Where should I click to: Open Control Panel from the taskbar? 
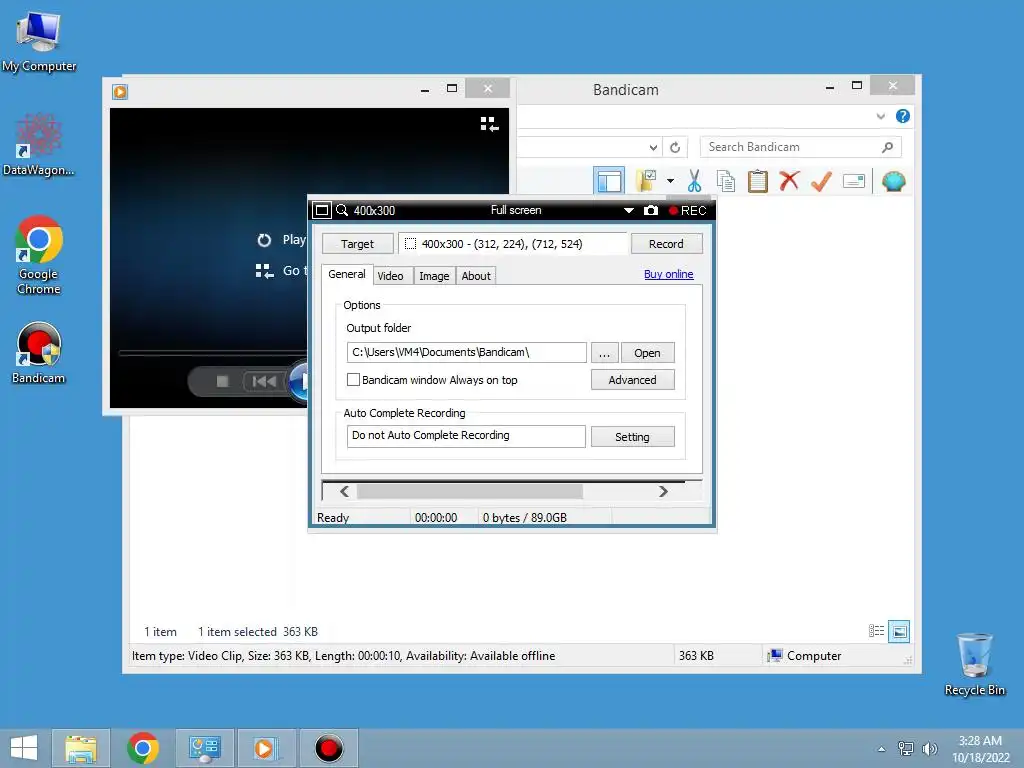point(205,748)
